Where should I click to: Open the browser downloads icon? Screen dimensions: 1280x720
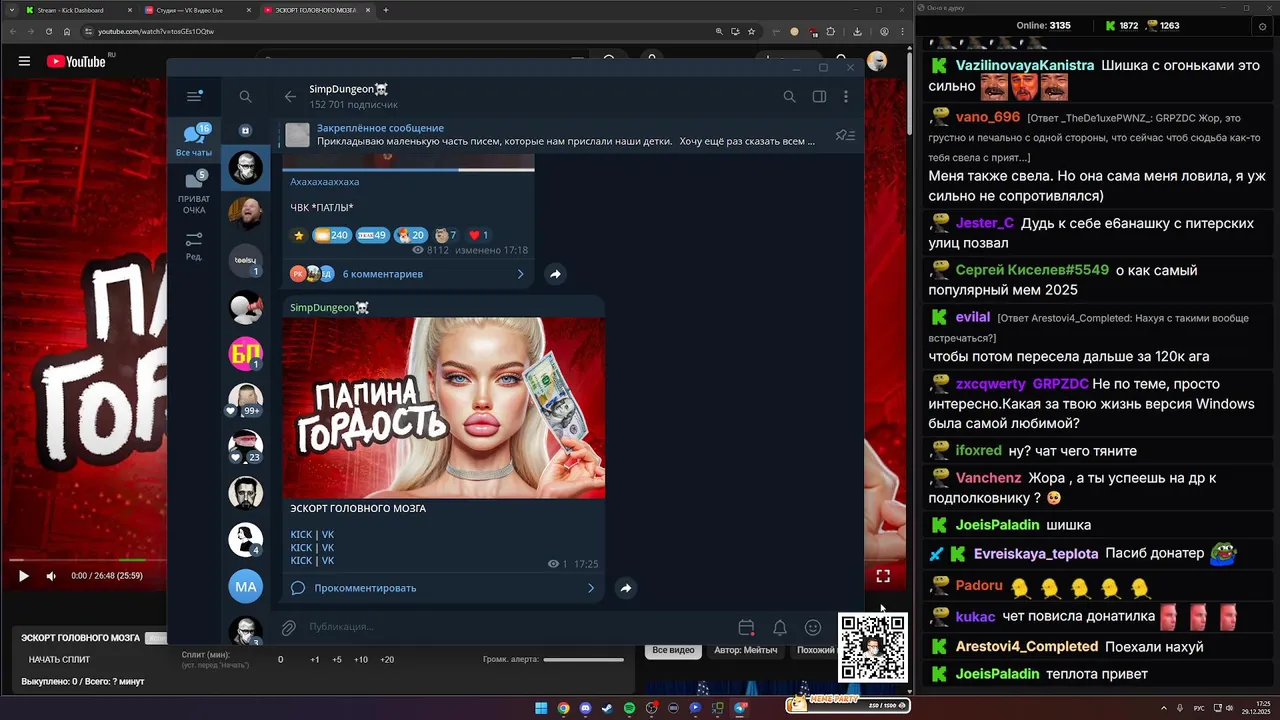857,31
